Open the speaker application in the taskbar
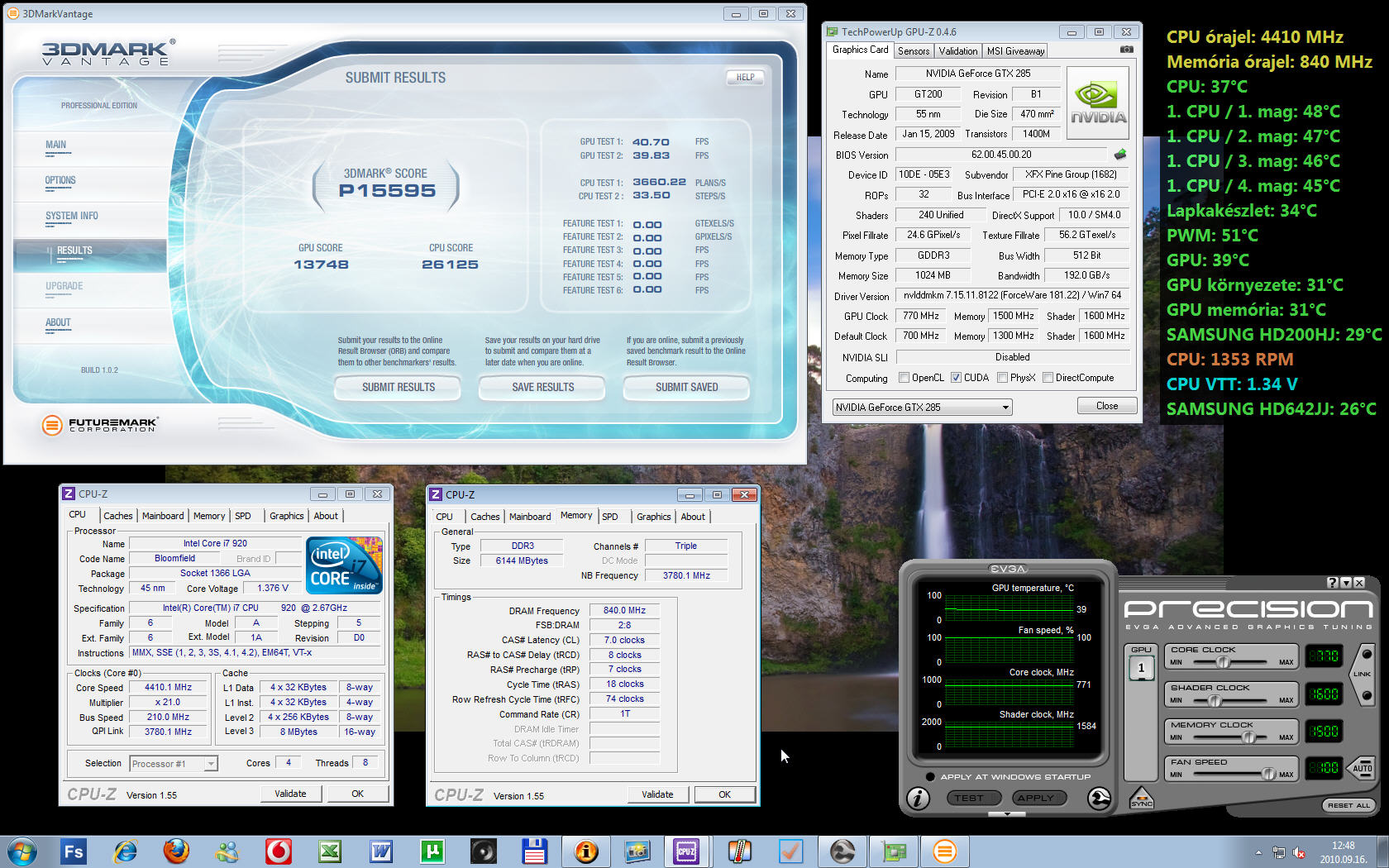This screenshot has height=868, width=1389. (x=484, y=851)
